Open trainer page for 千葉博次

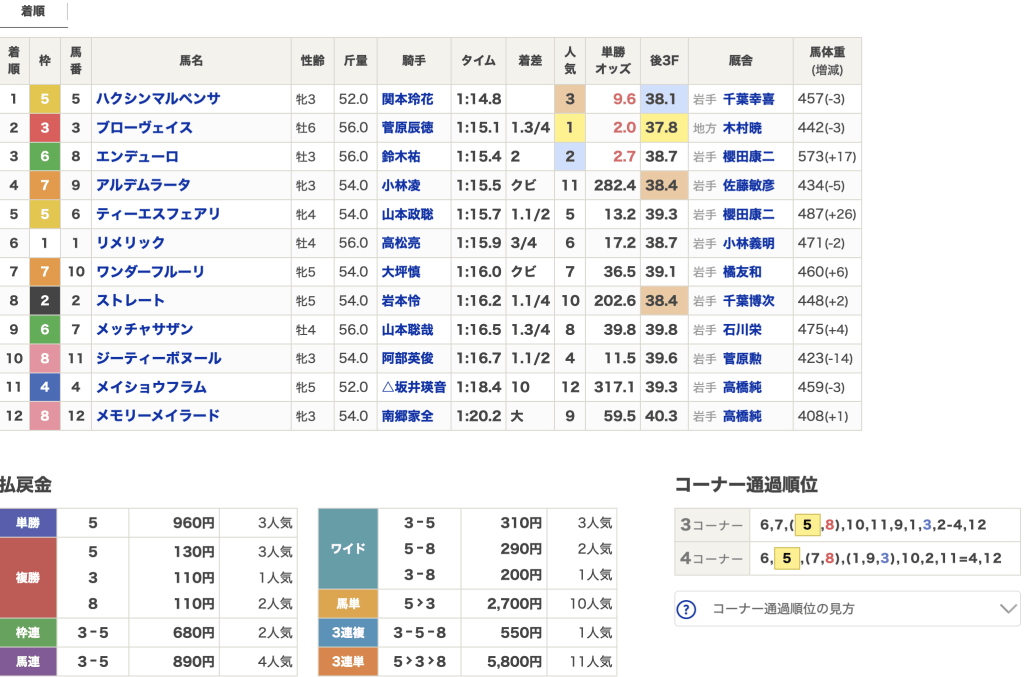coord(748,300)
